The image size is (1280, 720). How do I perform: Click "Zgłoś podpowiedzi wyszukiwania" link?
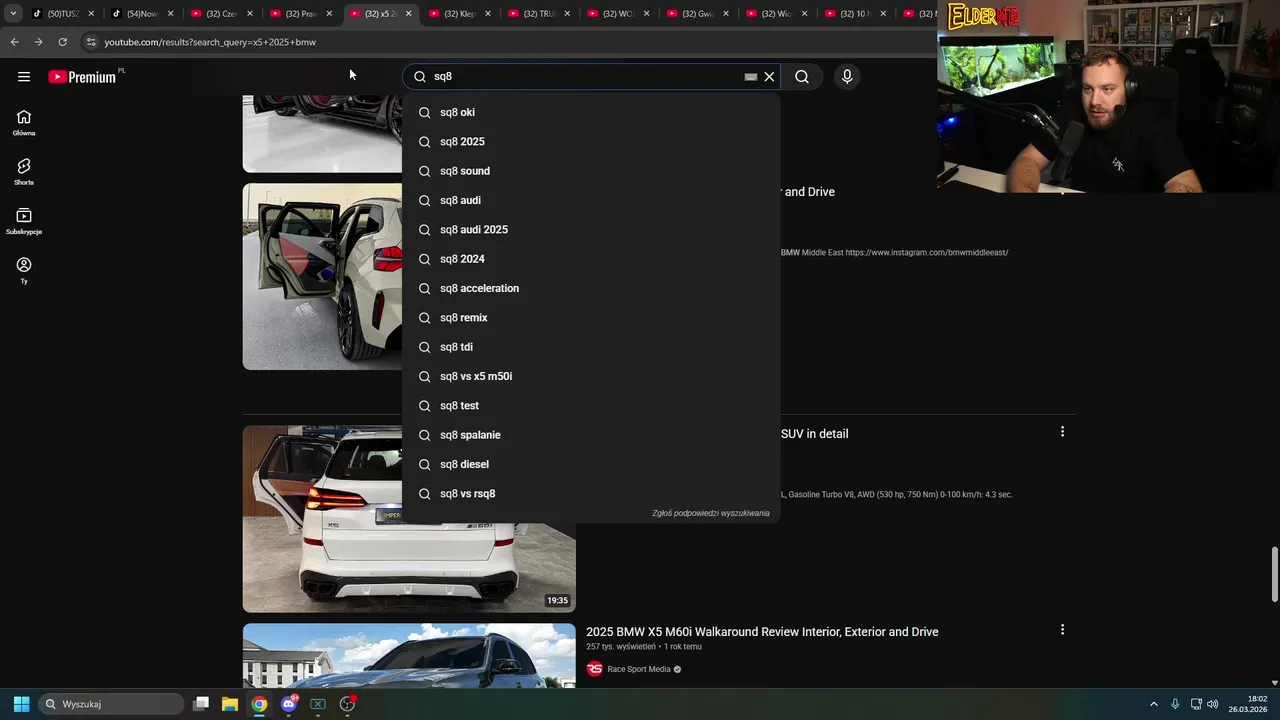[711, 513]
